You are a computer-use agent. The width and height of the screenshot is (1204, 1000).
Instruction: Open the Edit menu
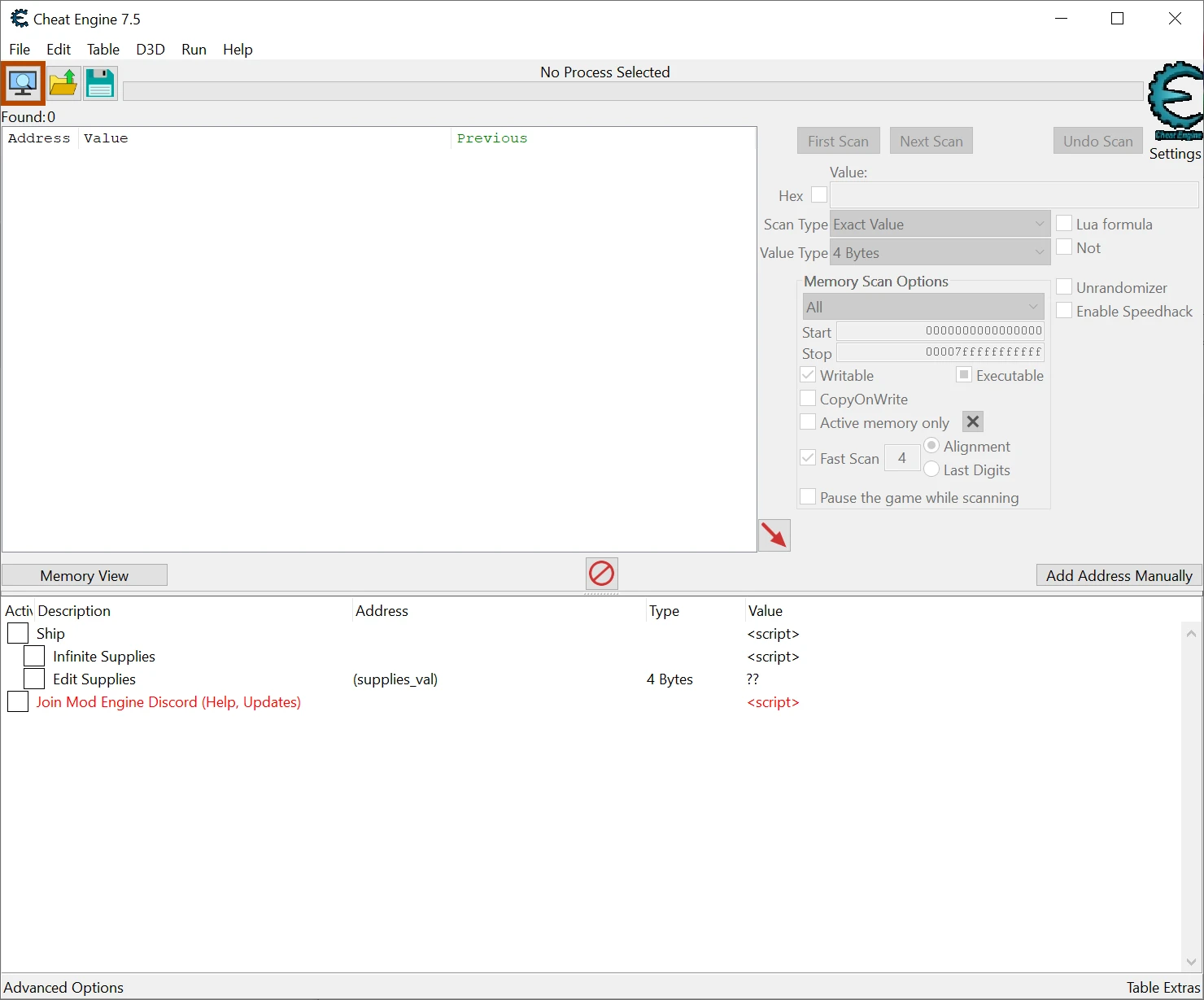point(59,50)
